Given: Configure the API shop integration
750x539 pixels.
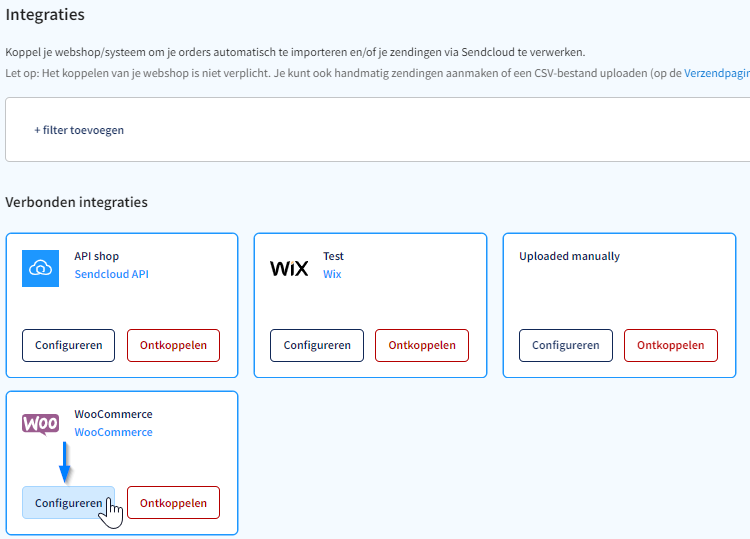Looking at the screenshot, I should [68, 345].
